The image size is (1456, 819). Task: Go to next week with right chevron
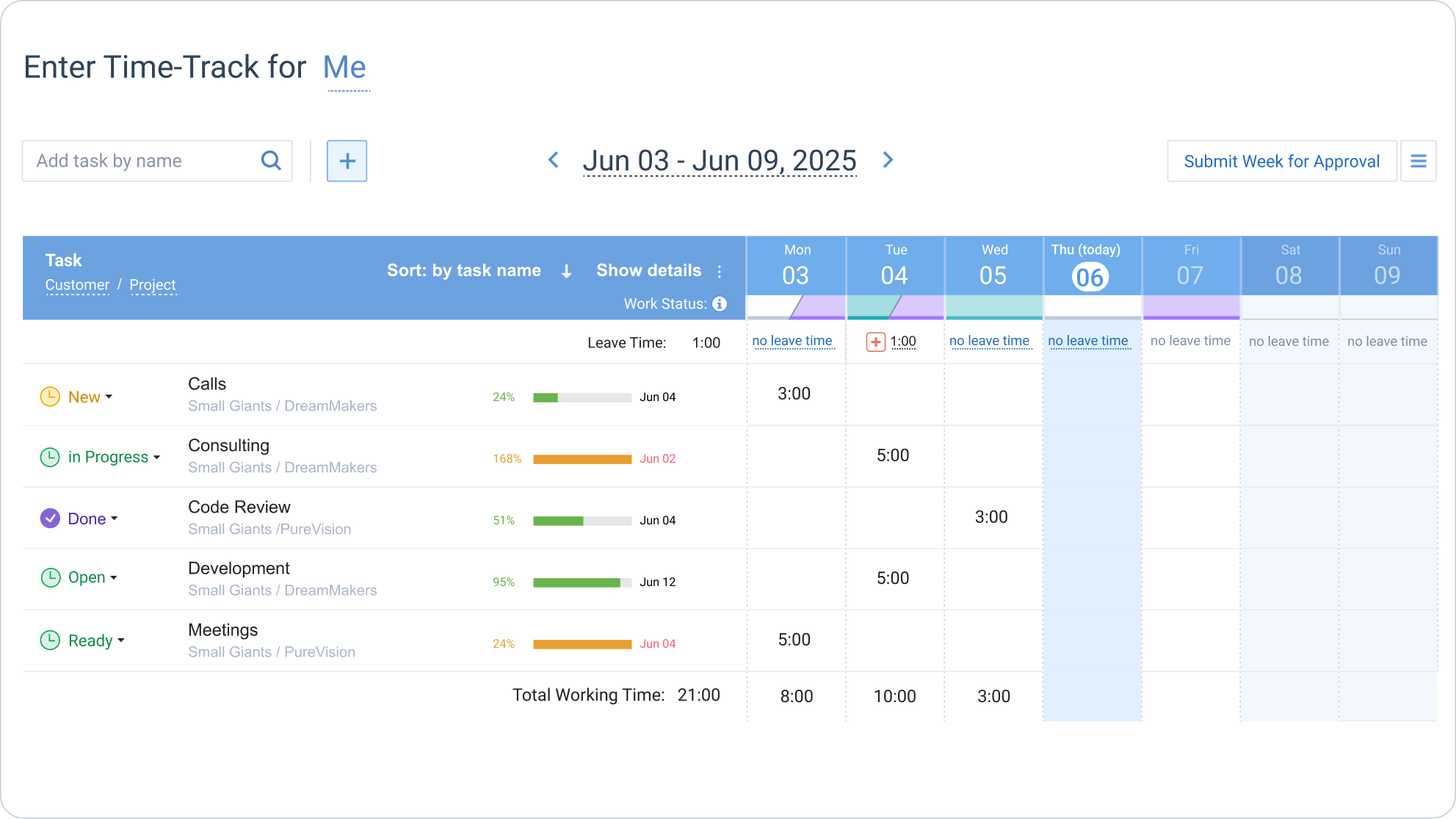pyautogui.click(x=888, y=160)
